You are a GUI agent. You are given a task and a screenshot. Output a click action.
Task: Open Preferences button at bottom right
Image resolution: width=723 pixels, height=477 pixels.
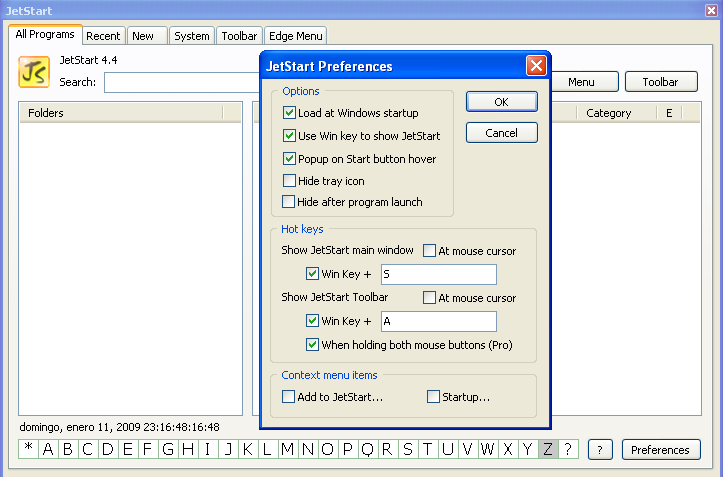[661, 450]
